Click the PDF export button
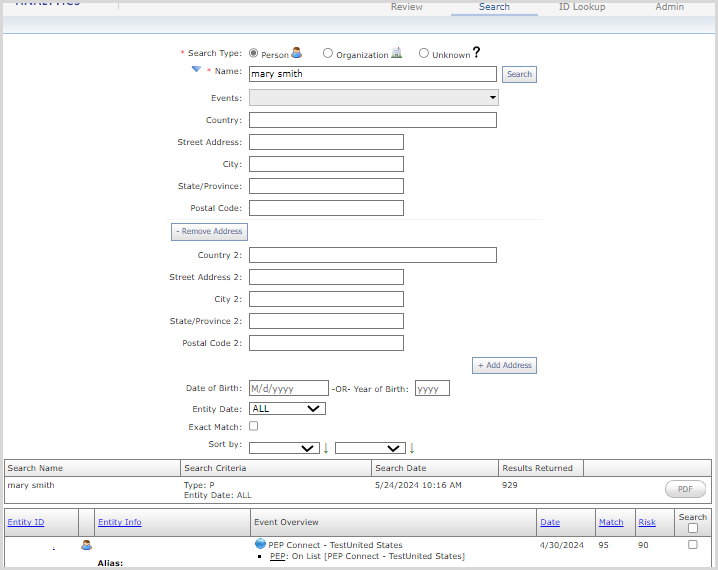The width and height of the screenshot is (718, 570). click(x=685, y=489)
